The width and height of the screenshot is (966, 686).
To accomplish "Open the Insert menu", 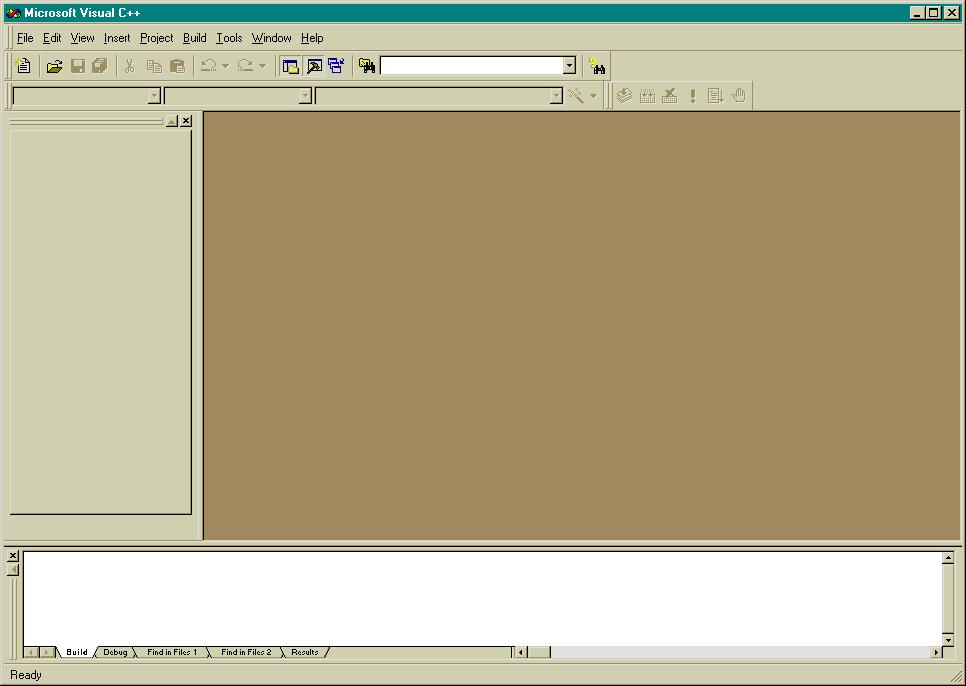I will [117, 38].
